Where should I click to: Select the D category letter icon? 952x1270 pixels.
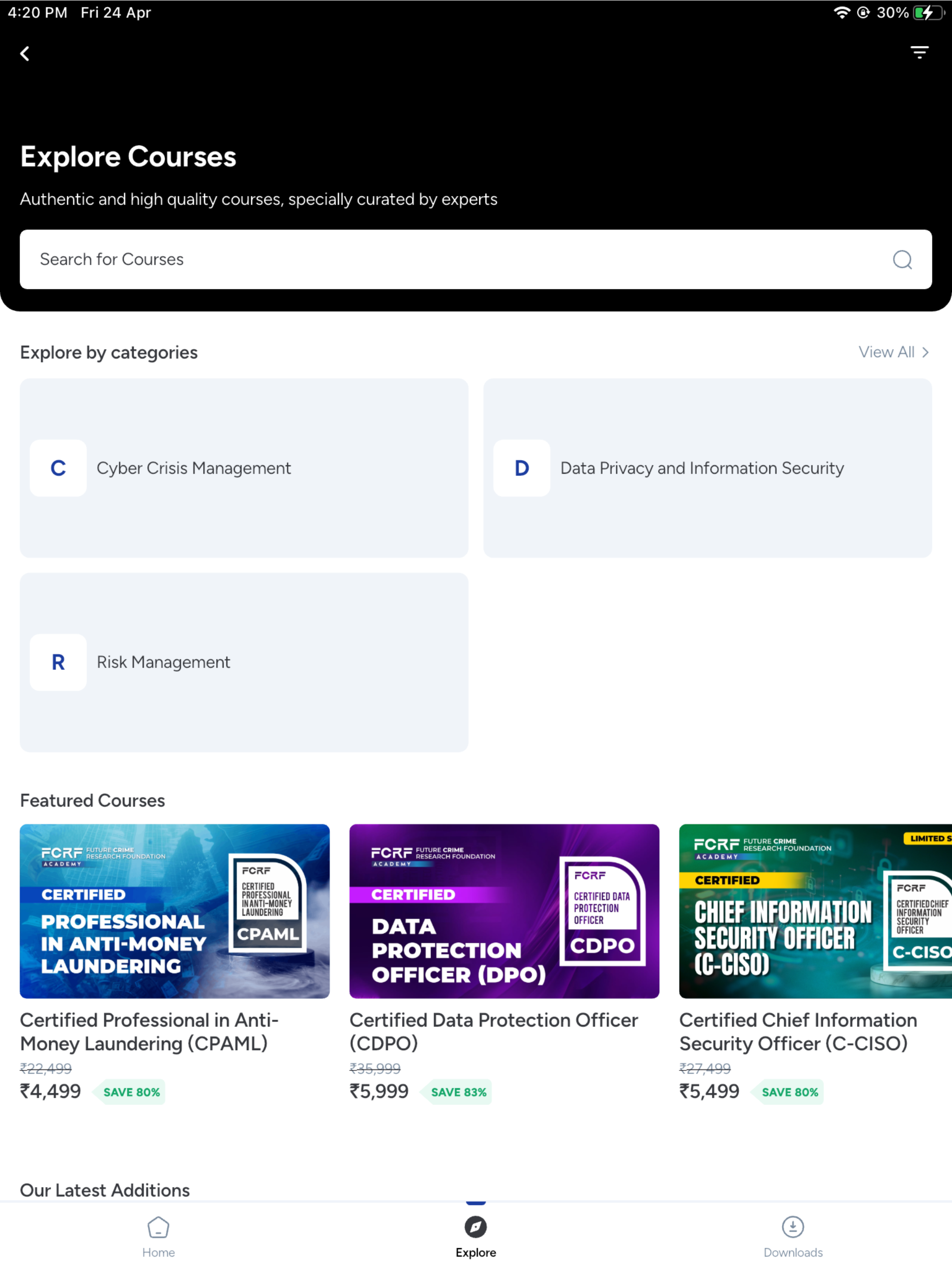pos(522,468)
